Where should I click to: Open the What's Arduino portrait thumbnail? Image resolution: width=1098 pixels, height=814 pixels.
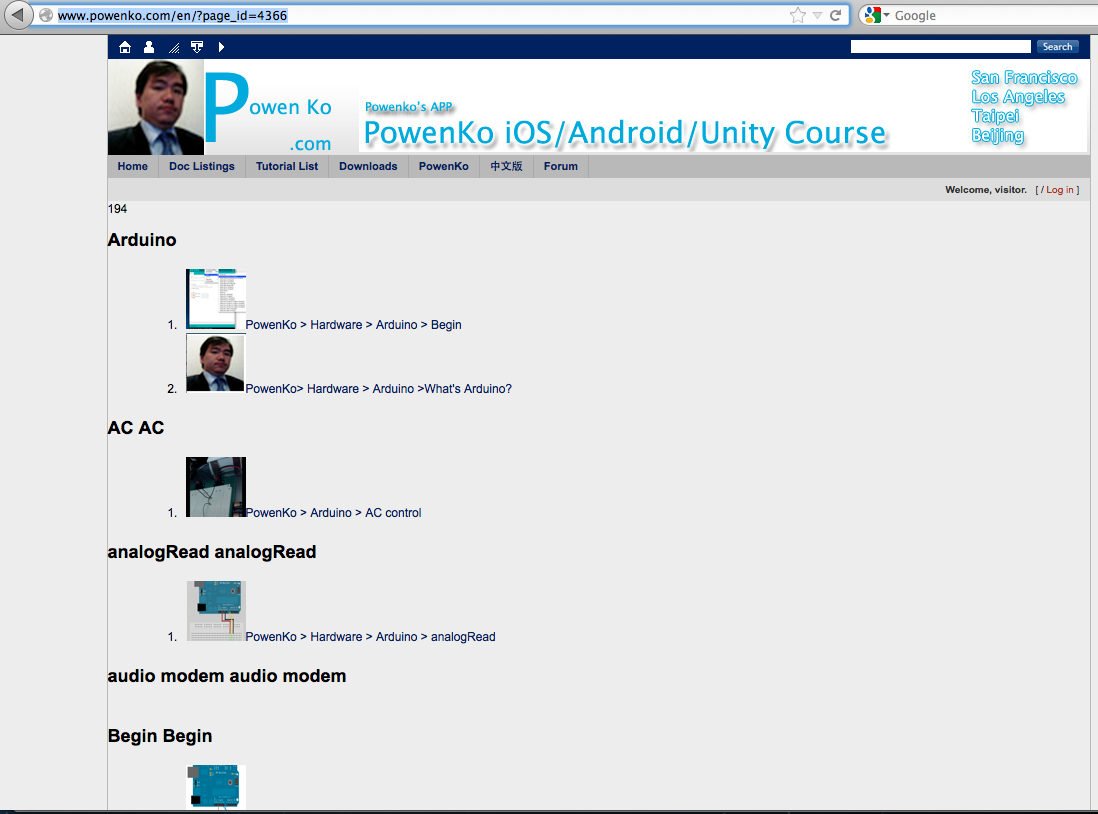tap(216, 363)
